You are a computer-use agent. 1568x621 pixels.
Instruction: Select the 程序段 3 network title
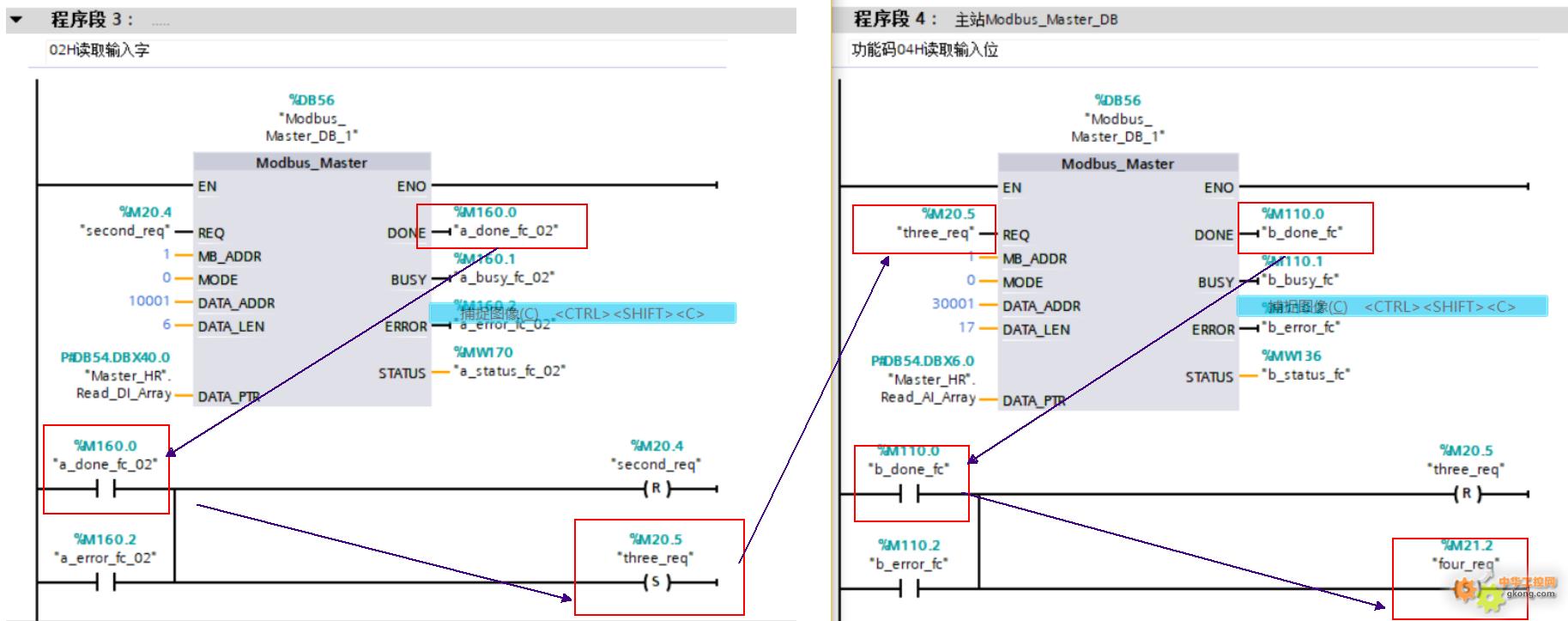point(91,19)
